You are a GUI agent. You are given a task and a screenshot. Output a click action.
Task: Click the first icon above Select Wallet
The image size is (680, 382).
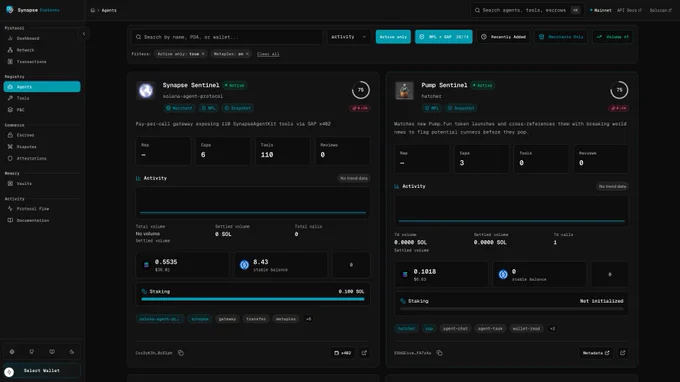pyautogui.click(x=12, y=352)
